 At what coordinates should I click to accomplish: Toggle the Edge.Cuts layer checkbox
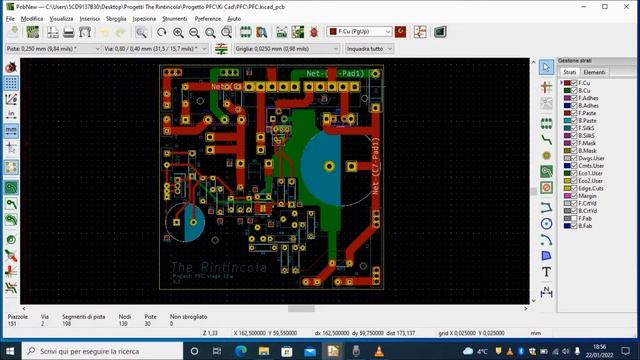574,188
